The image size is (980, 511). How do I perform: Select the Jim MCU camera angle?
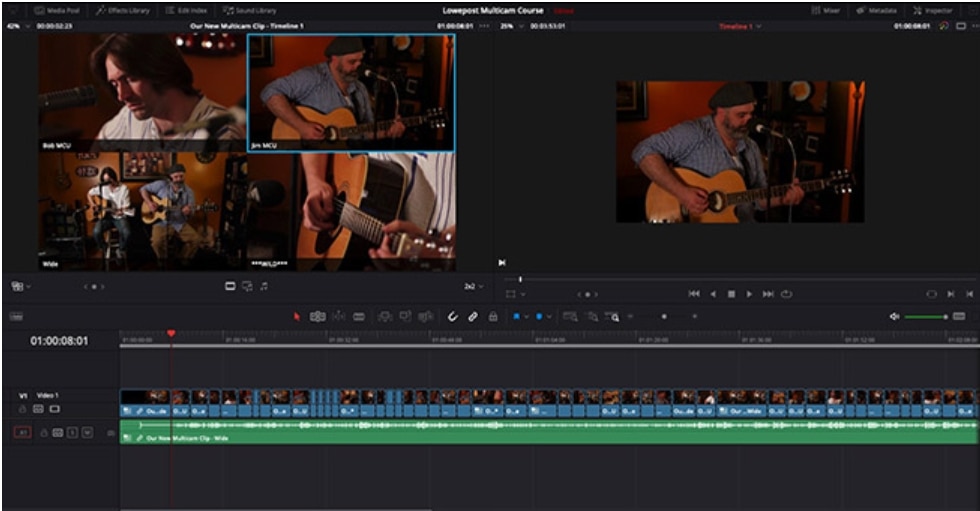click(351, 93)
